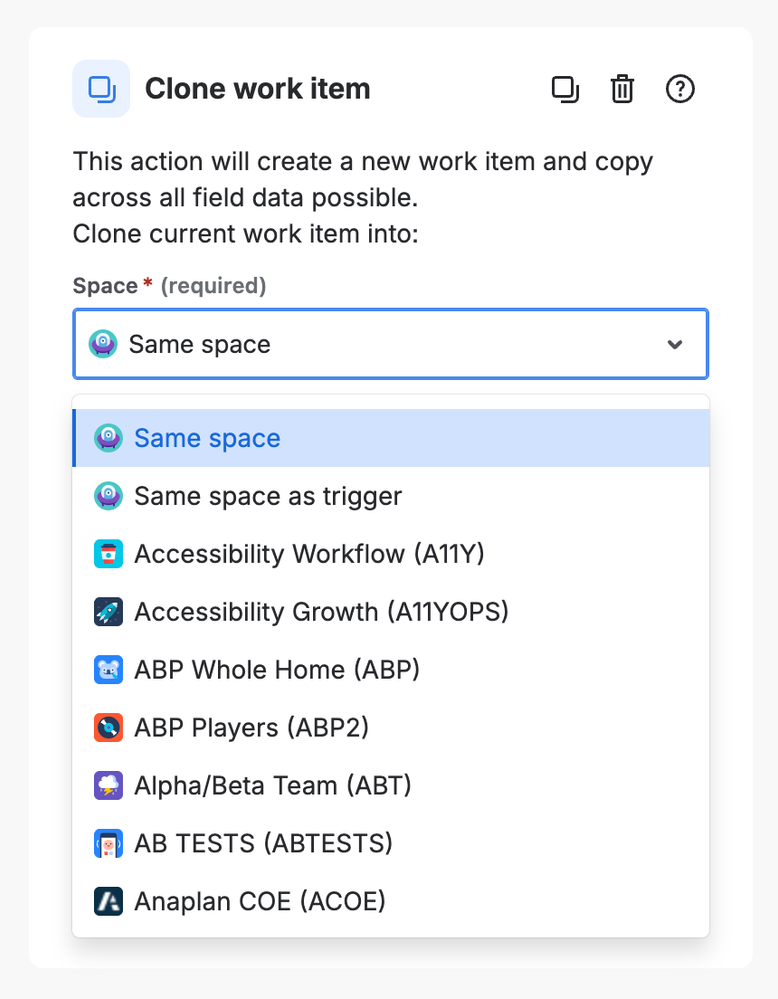Choose Same space as trigger option

391,496
